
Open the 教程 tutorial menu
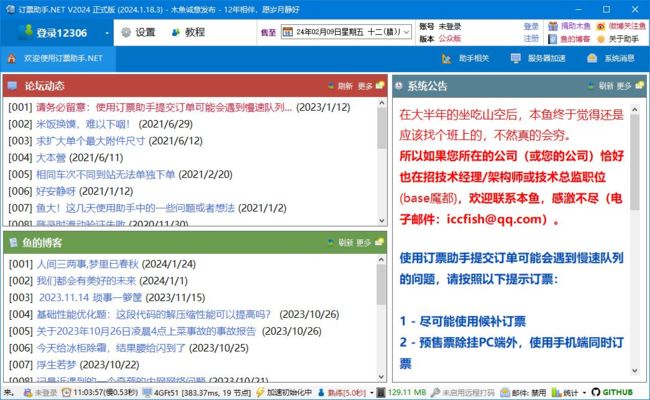188,32
